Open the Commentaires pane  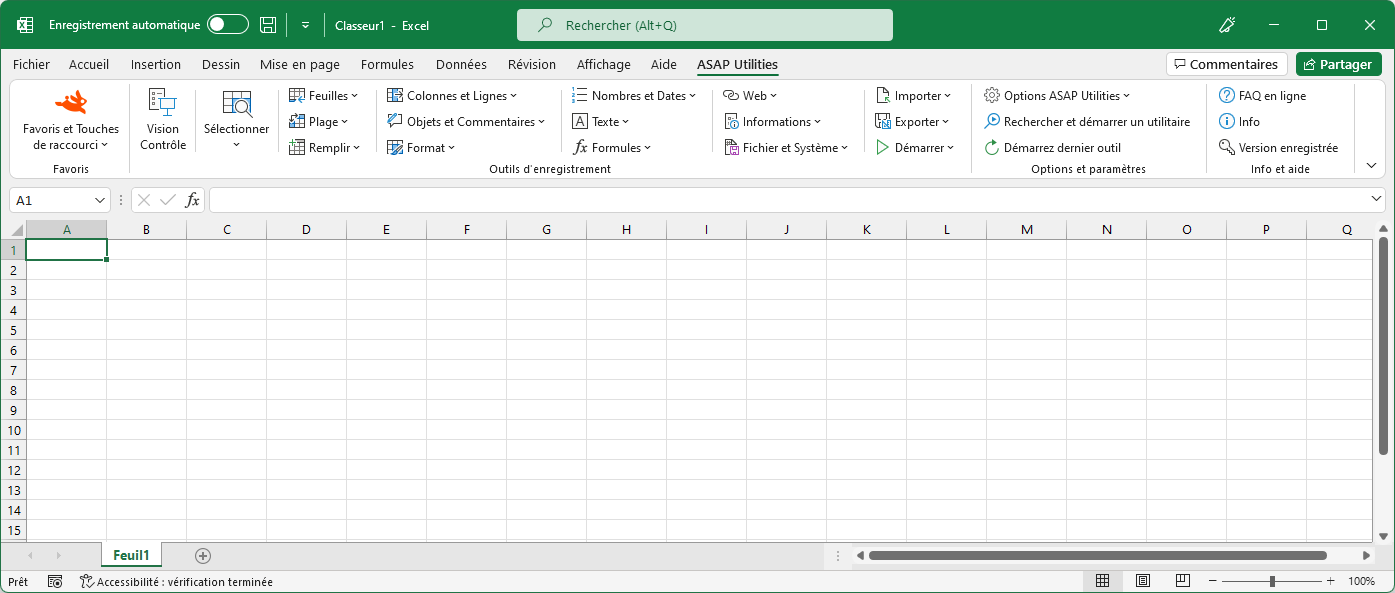[x=1226, y=63]
